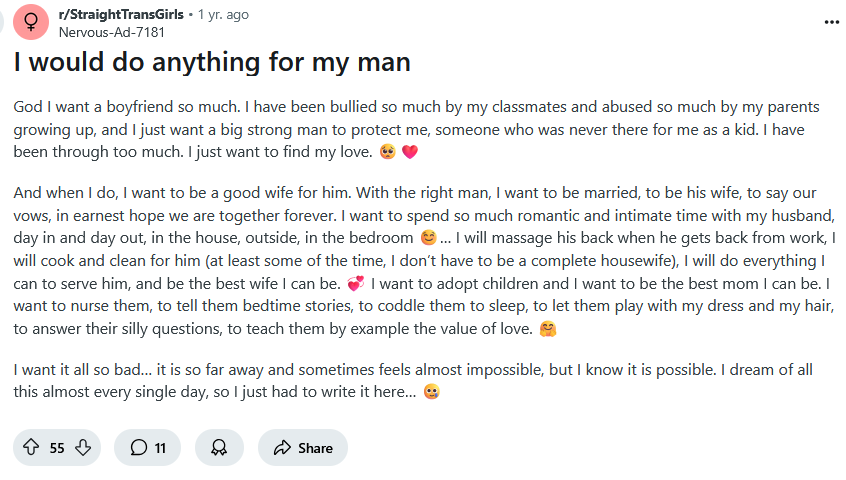Open the three-dot post options menu

click(831, 21)
